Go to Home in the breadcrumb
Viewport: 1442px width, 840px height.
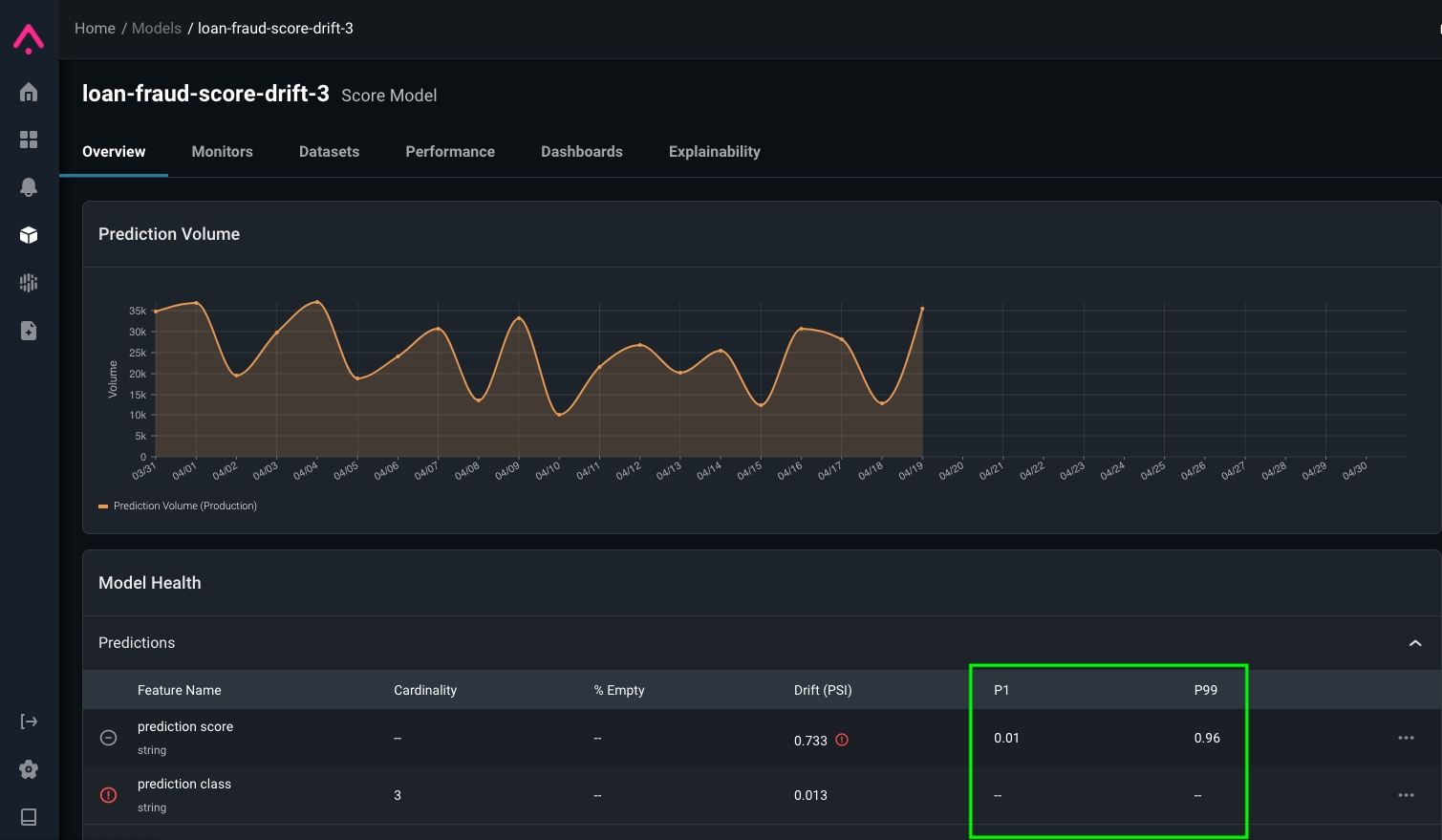pos(95,29)
